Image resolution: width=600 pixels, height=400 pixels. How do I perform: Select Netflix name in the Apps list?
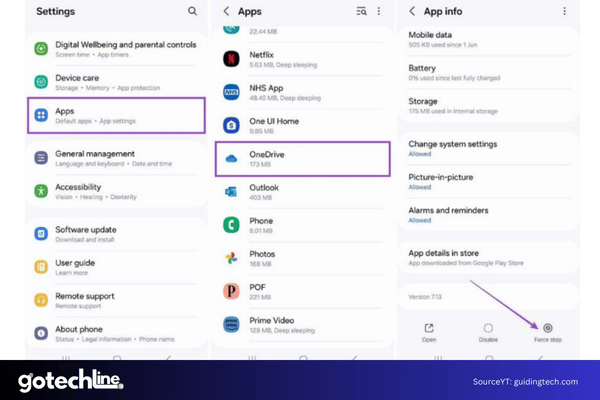[261, 55]
